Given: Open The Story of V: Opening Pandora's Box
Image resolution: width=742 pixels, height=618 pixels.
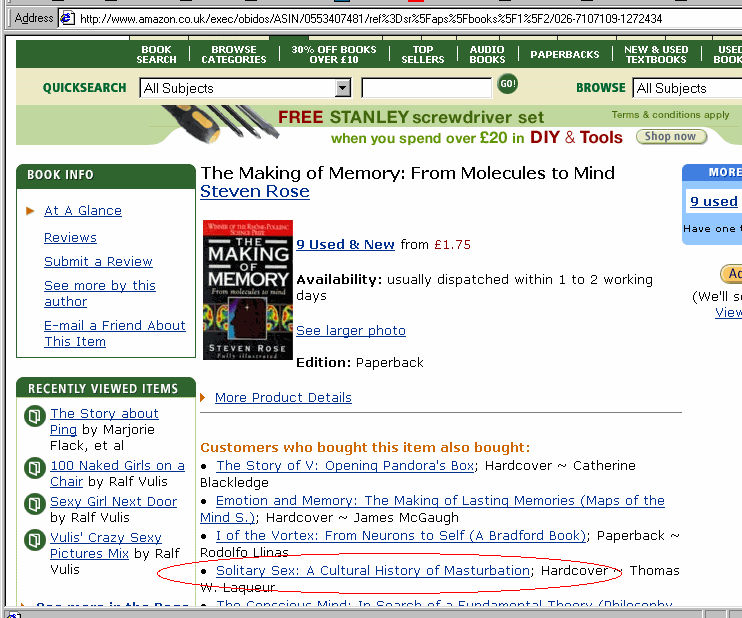Looking at the screenshot, I should click(345, 466).
